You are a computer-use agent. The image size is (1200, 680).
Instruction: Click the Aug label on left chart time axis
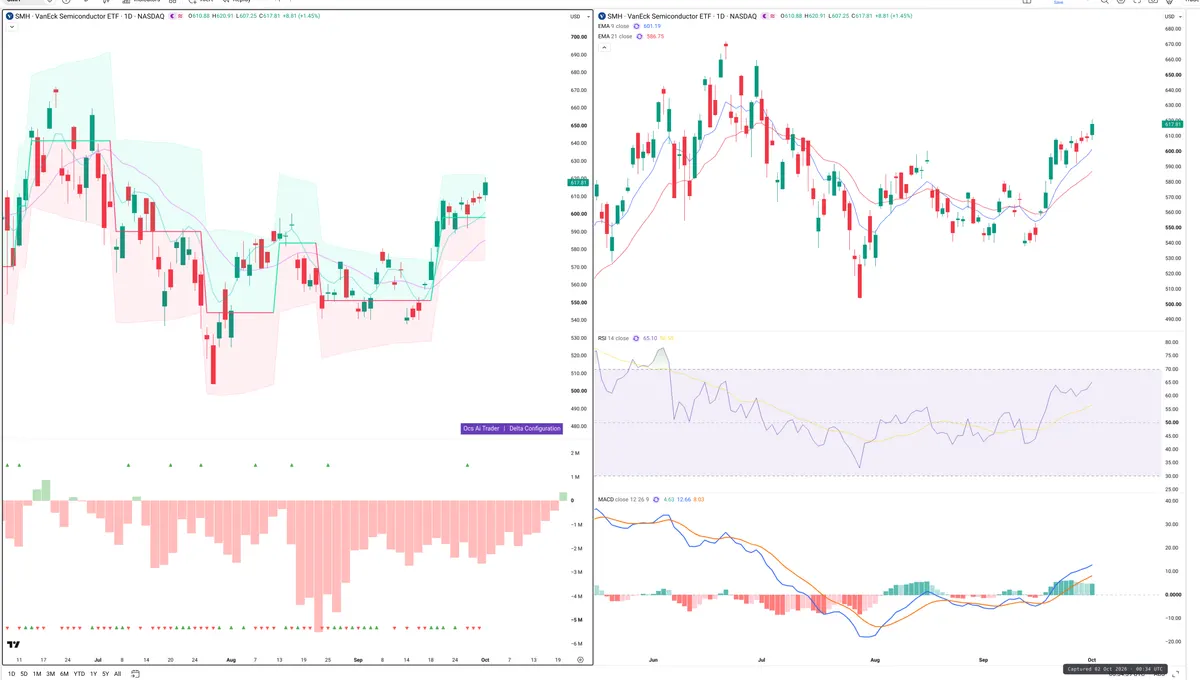[232, 660]
